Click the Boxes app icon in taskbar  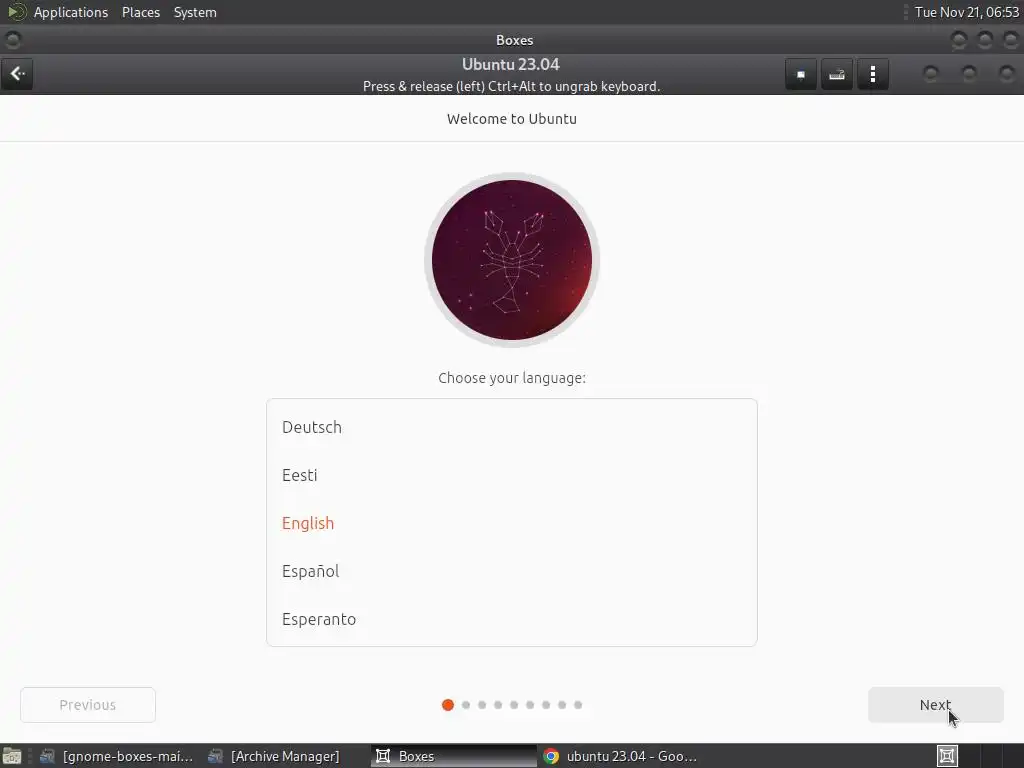(x=383, y=756)
